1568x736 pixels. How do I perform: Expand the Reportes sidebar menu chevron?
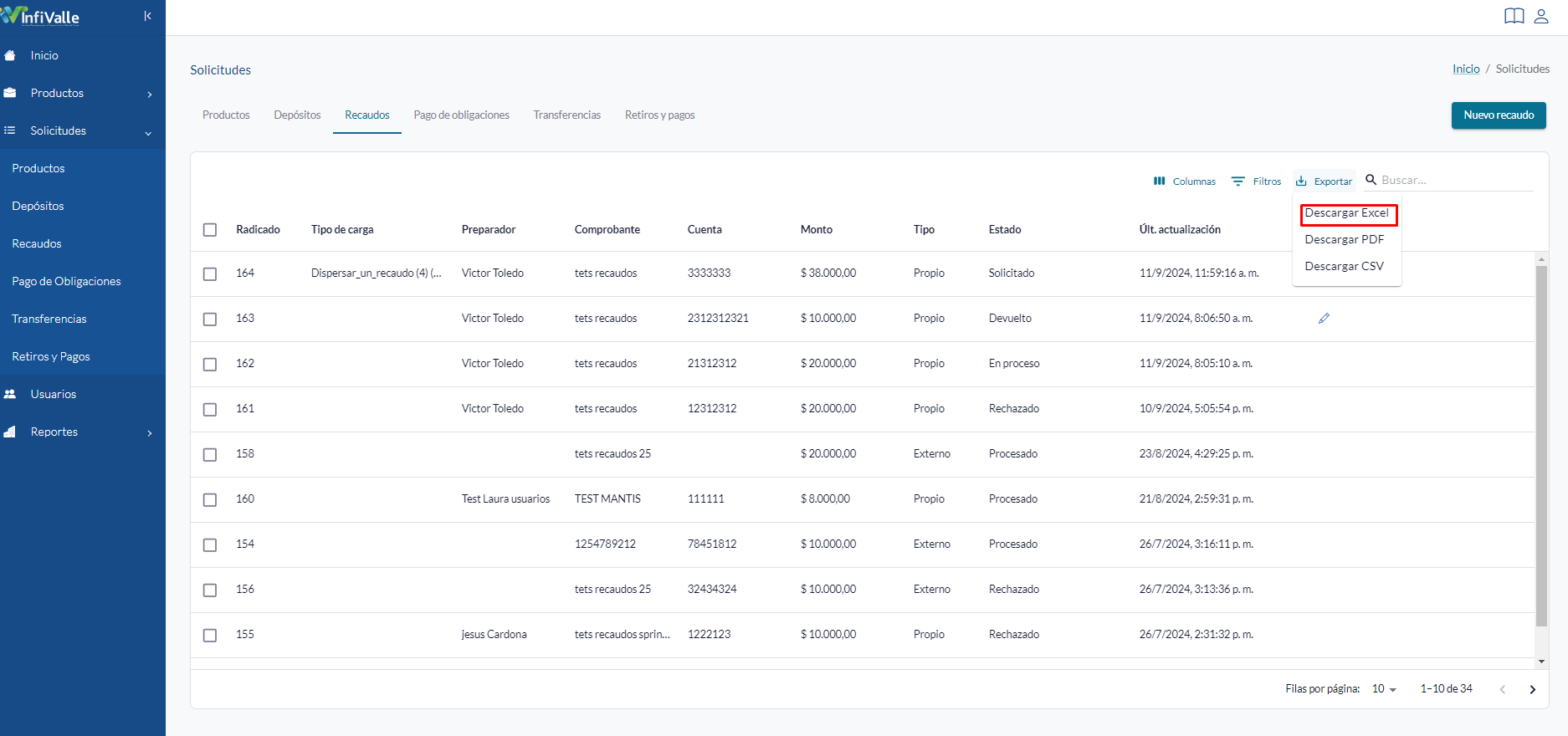pos(150,433)
